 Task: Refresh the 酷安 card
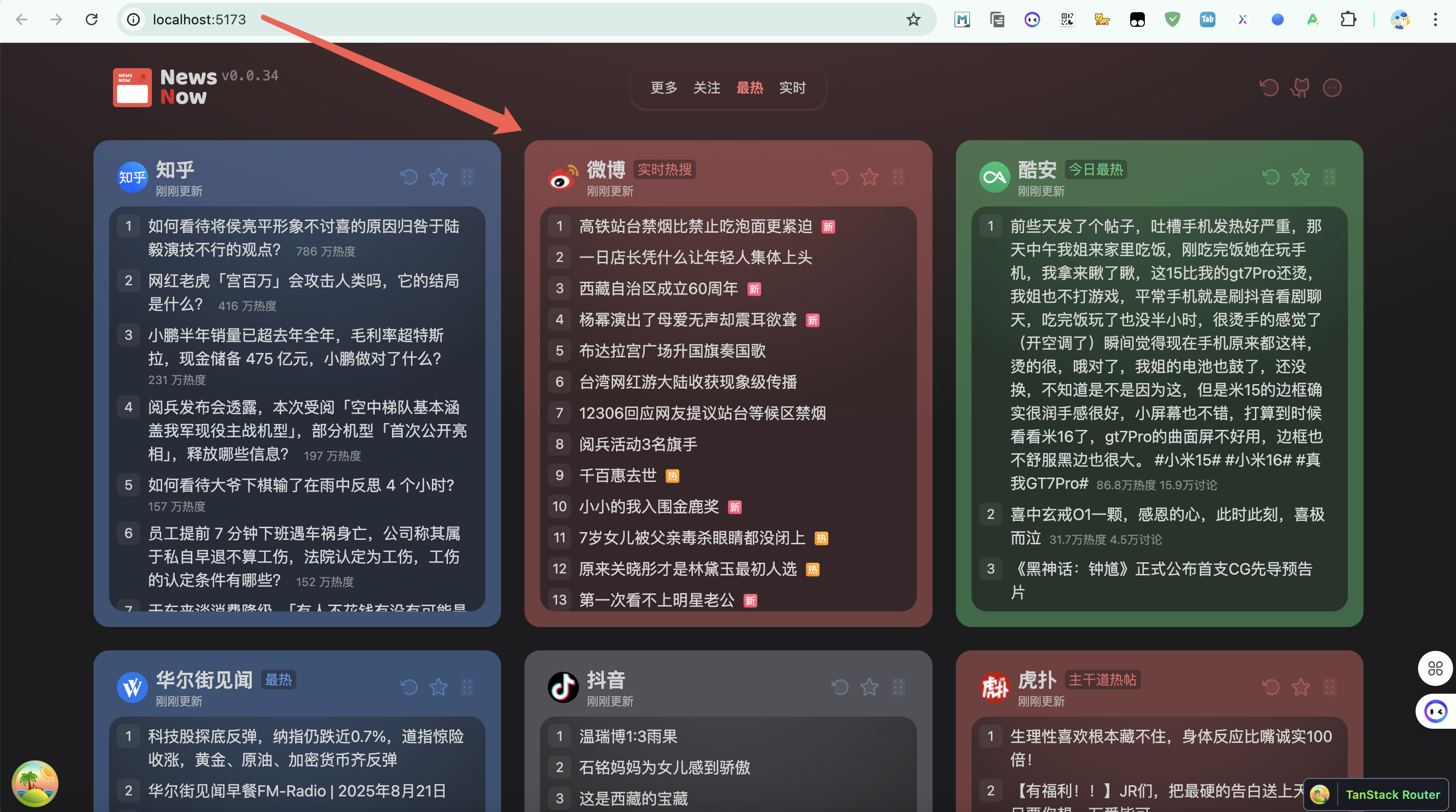(x=1271, y=177)
